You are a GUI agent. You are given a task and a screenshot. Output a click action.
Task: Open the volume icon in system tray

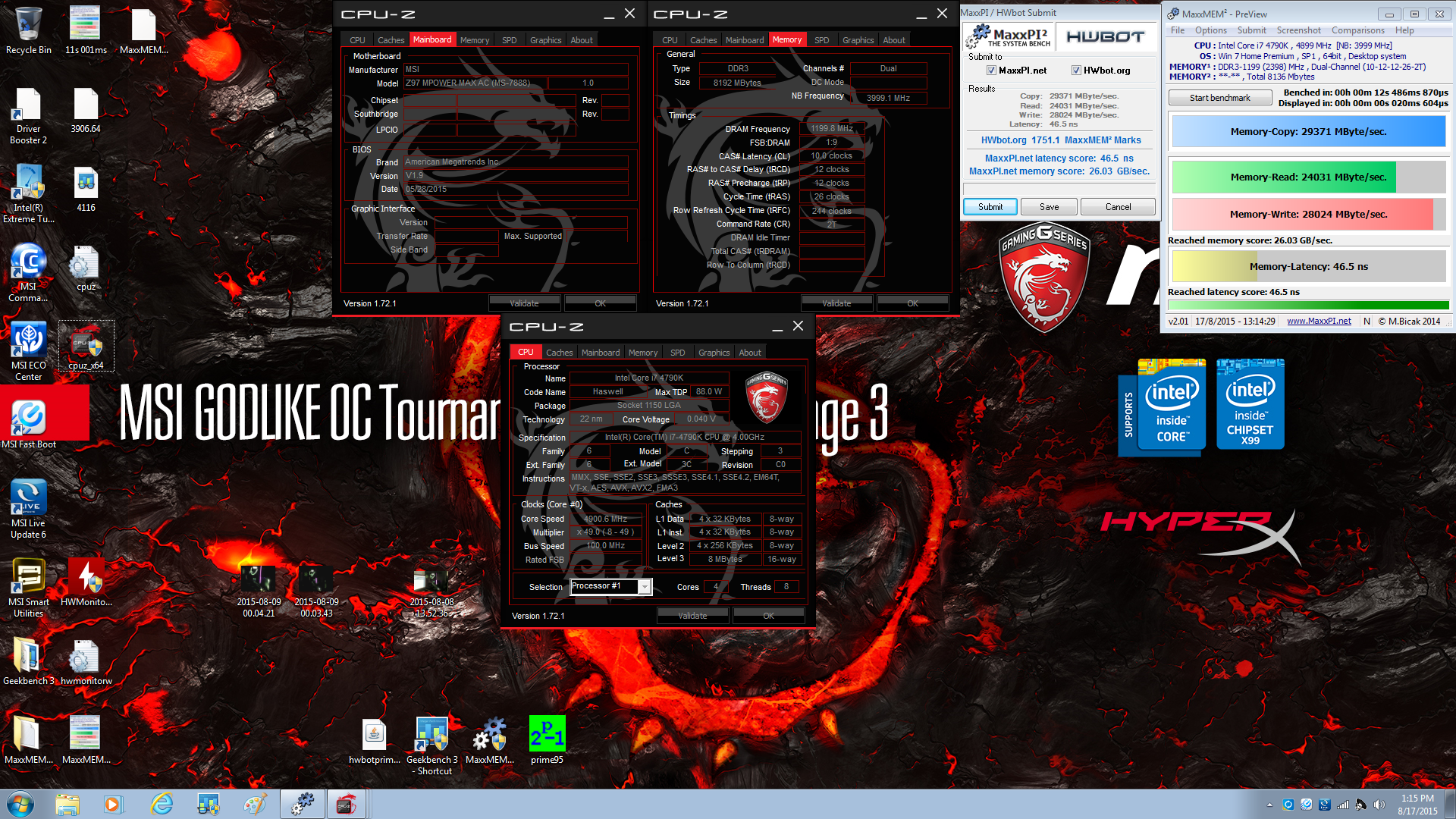click(1379, 805)
